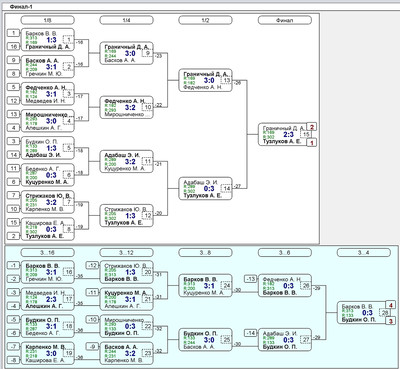
Task: Click match number box 15 in the final
Action: coord(305,134)
